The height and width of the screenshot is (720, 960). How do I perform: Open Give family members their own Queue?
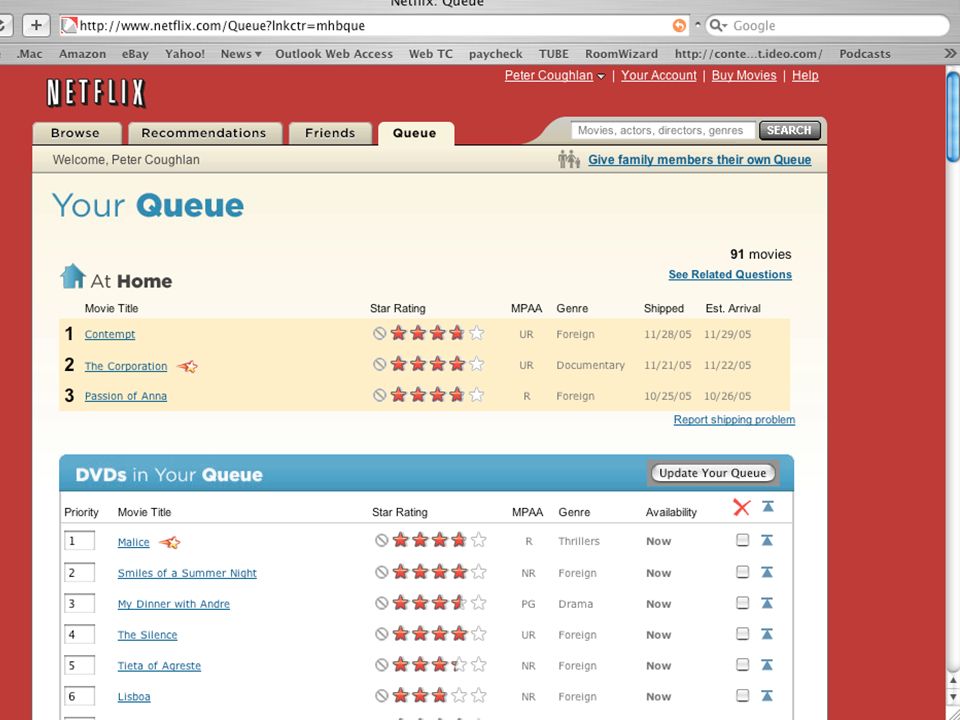pyautogui.click(x=700, y=160)
